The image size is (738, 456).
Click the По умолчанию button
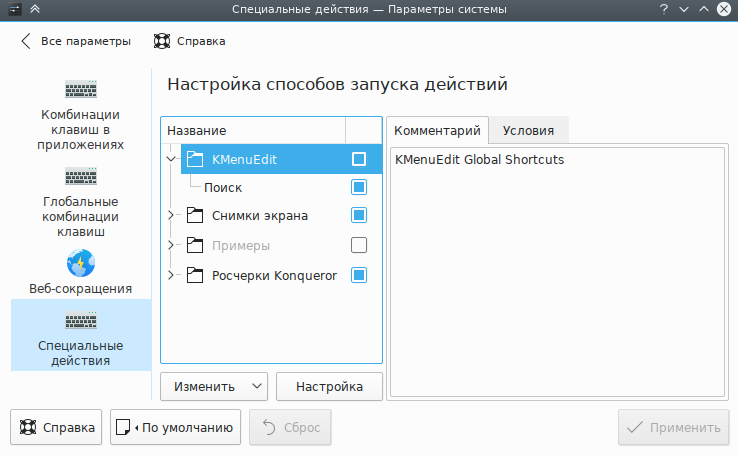[x=176, y=428]
